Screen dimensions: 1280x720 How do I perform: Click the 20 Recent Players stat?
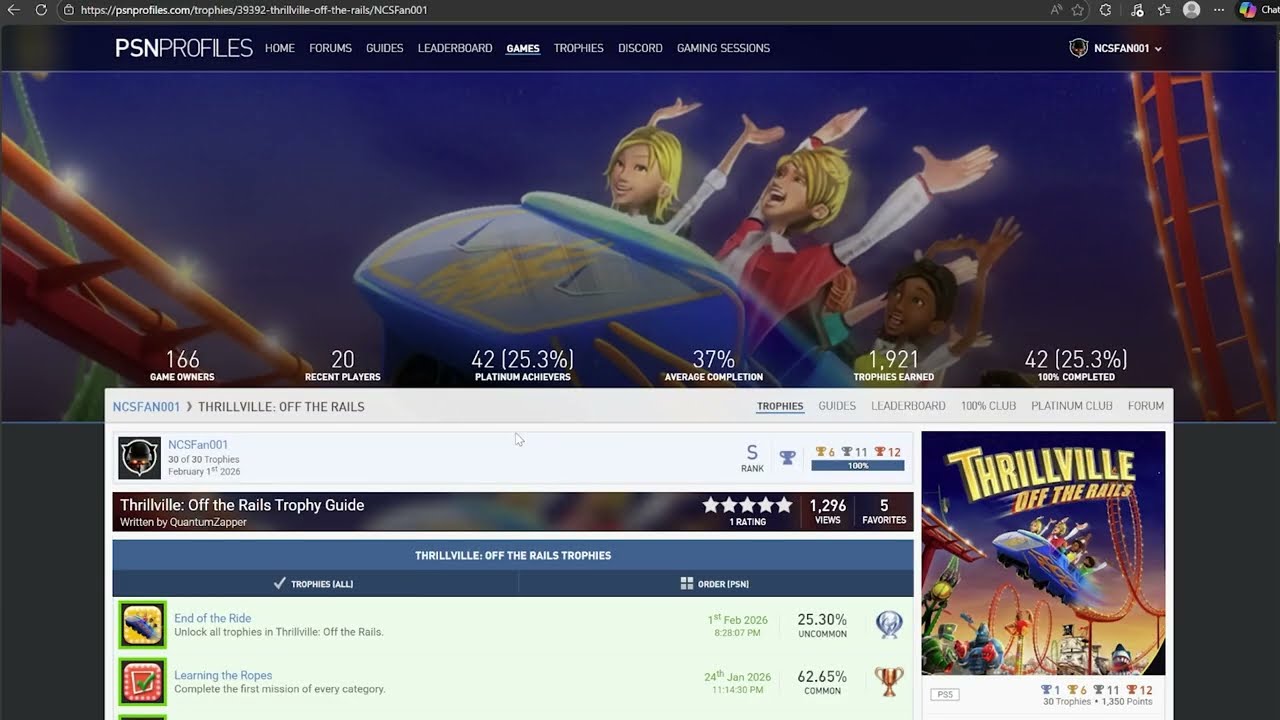[x=343, y=365]
